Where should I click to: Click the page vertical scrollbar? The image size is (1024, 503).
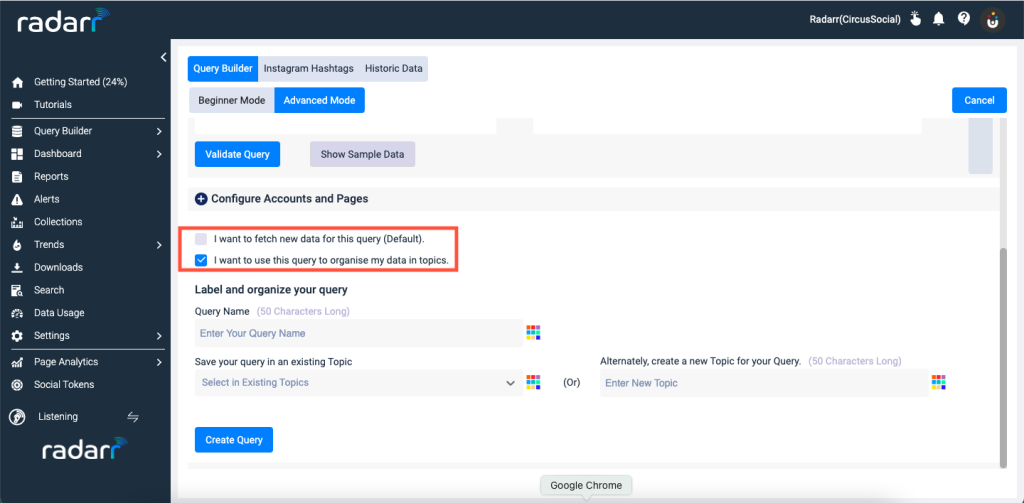click(1003, 357)
